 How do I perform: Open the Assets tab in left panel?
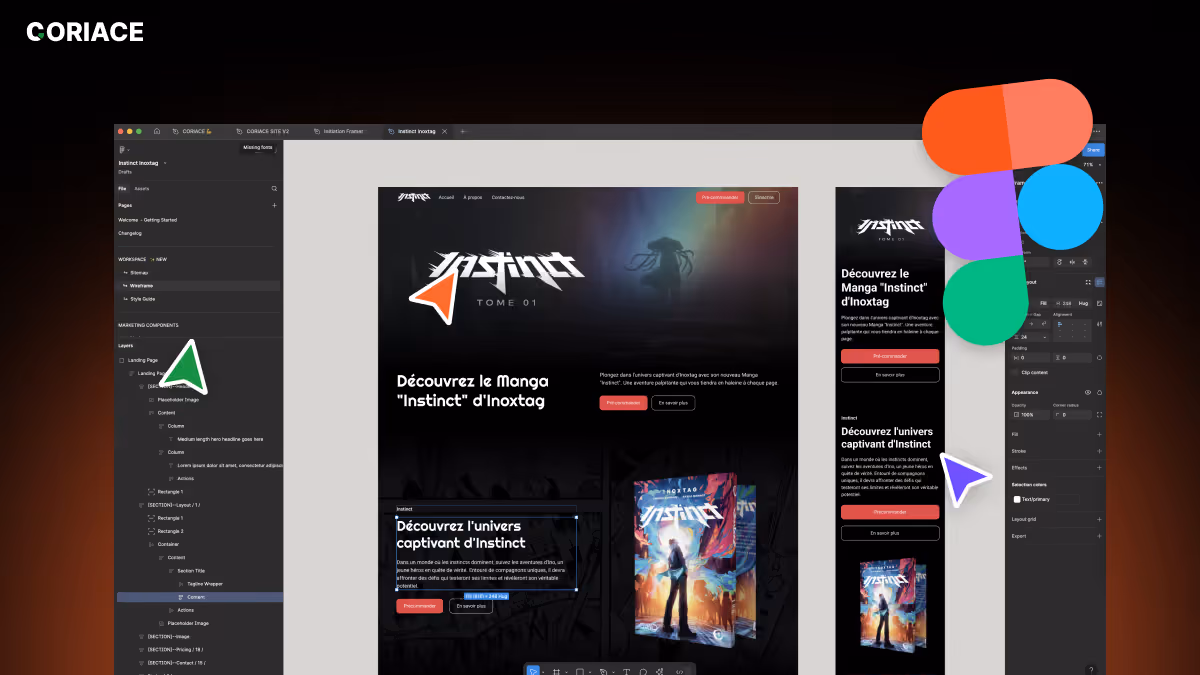(142, 188)
